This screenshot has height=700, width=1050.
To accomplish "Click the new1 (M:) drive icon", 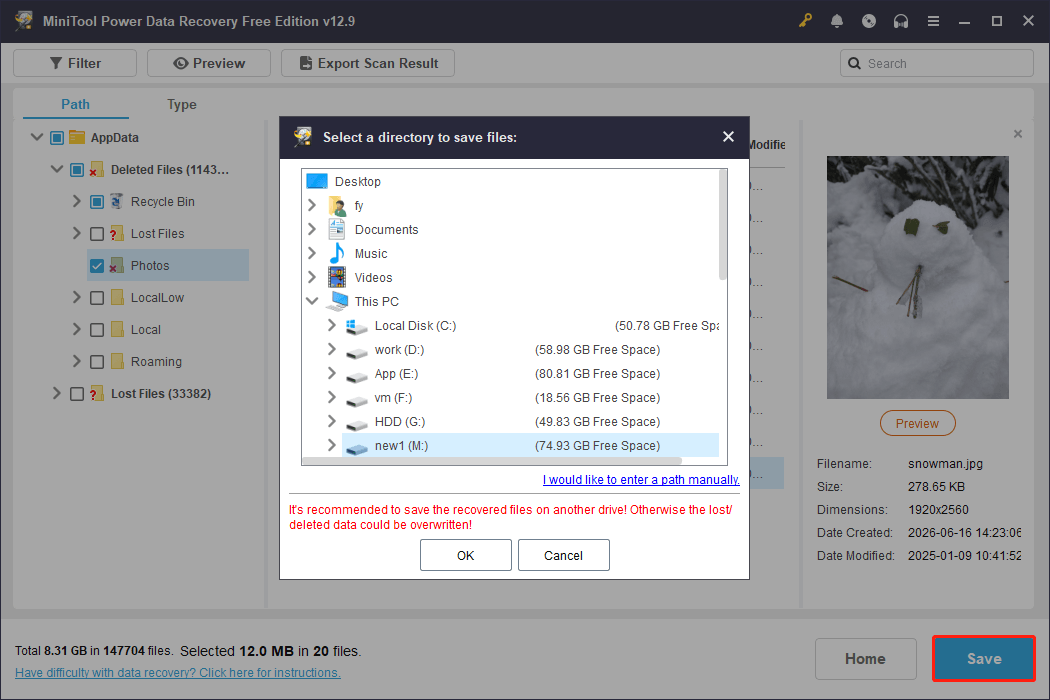I will pos(357,447).
